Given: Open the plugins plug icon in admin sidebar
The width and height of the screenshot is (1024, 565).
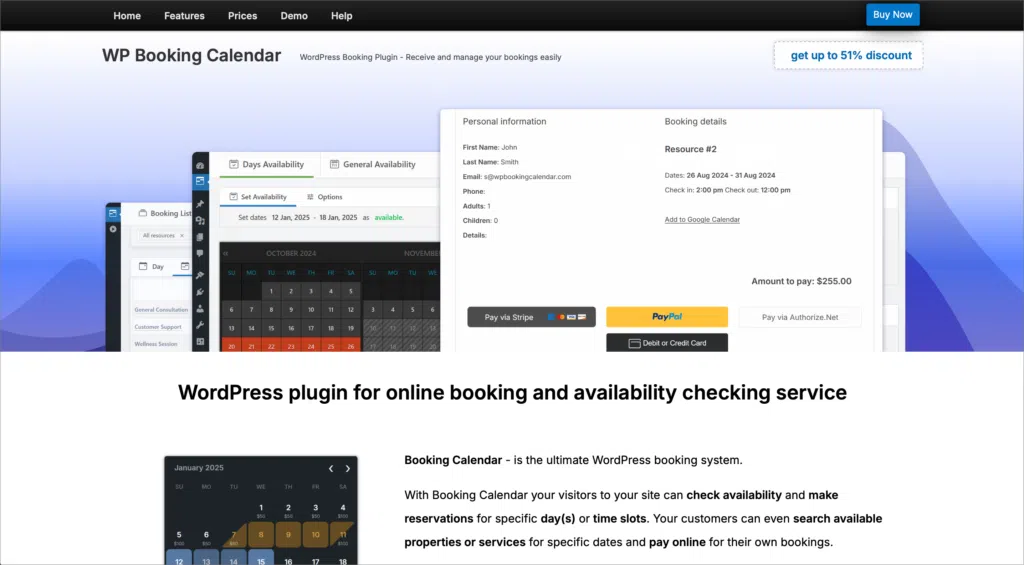Looking at the screenshot, I should point(200,292).
